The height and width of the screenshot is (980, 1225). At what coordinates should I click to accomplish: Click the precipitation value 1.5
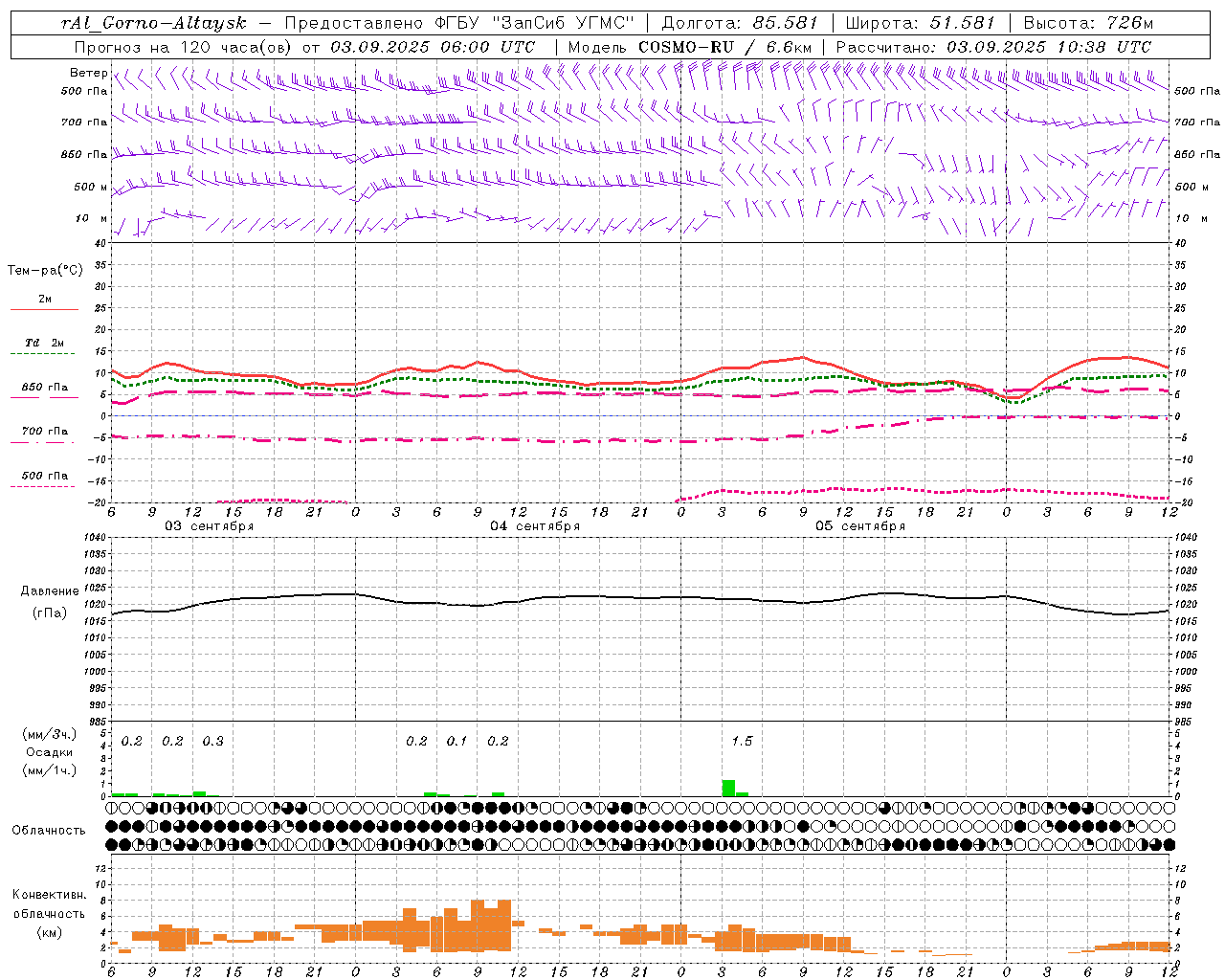tap(742, 741)
